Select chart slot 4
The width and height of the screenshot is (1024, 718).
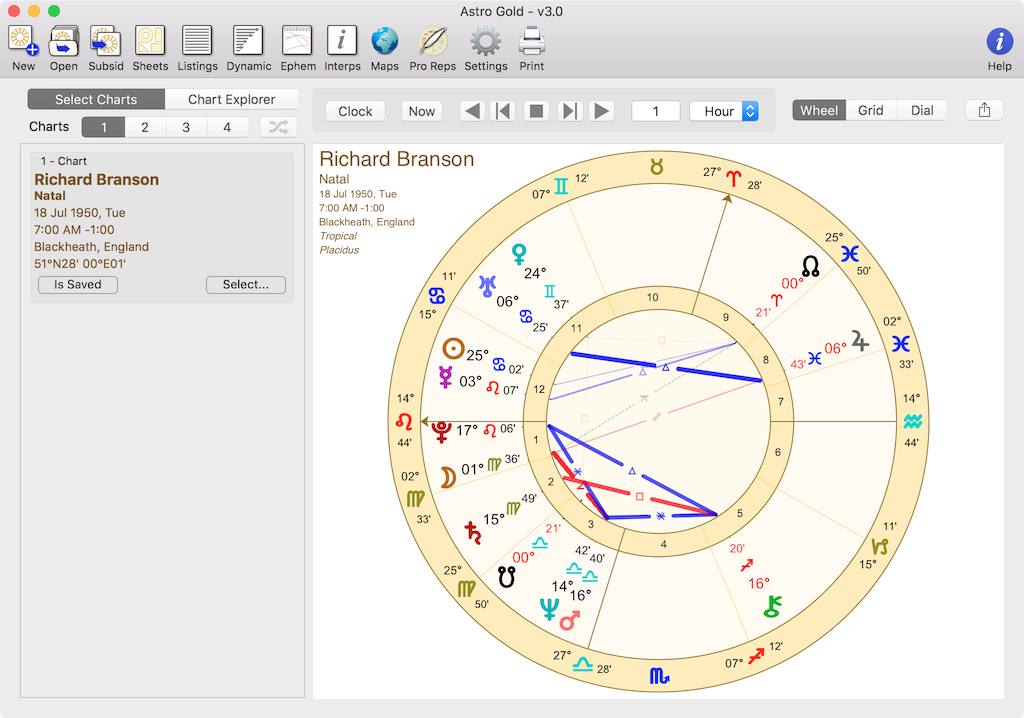pyautogui.click(x=227, y=127)
